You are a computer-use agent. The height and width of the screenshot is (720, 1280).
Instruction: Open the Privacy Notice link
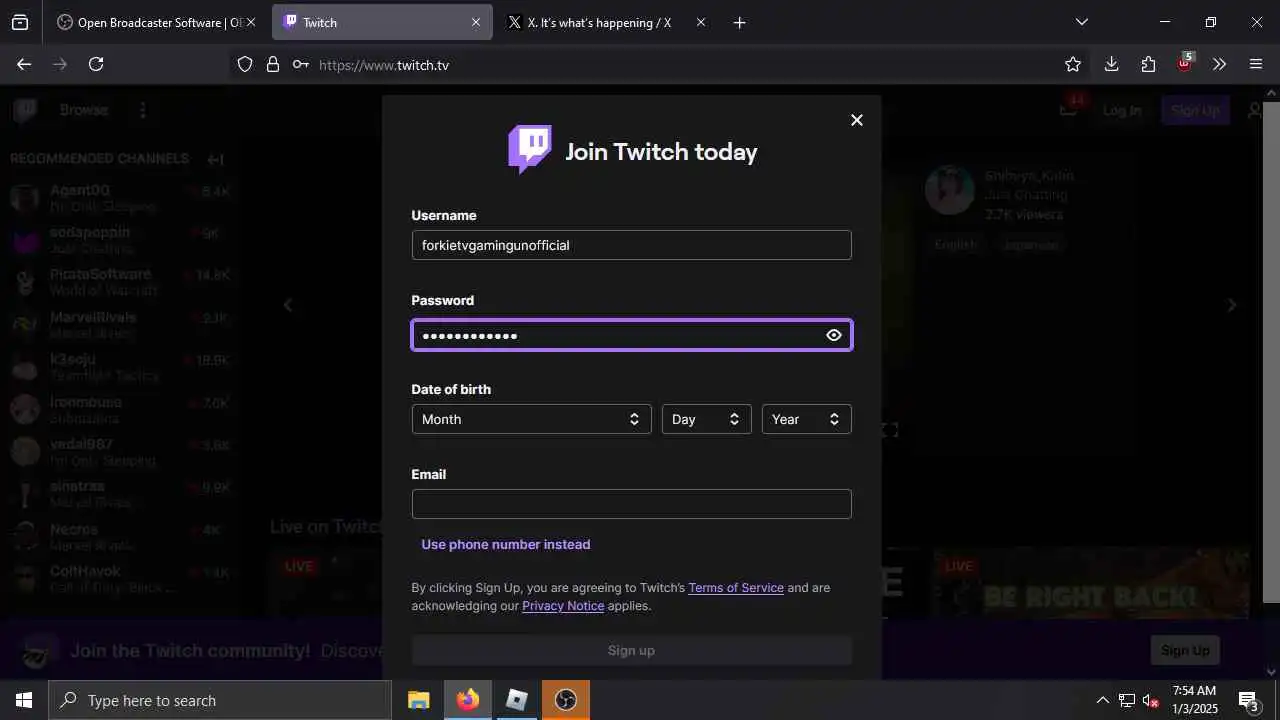pos(563,606)
